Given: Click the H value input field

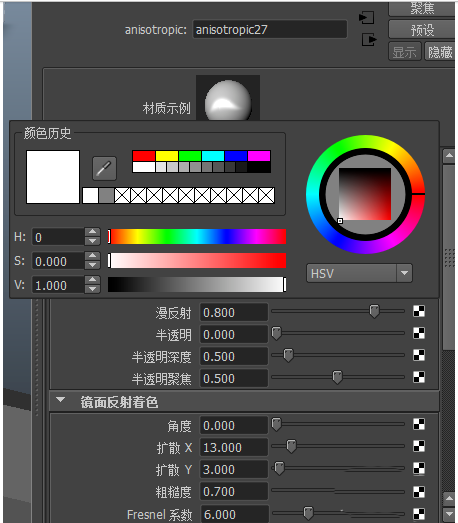Looking at the screenshot, I should point(58,237).
